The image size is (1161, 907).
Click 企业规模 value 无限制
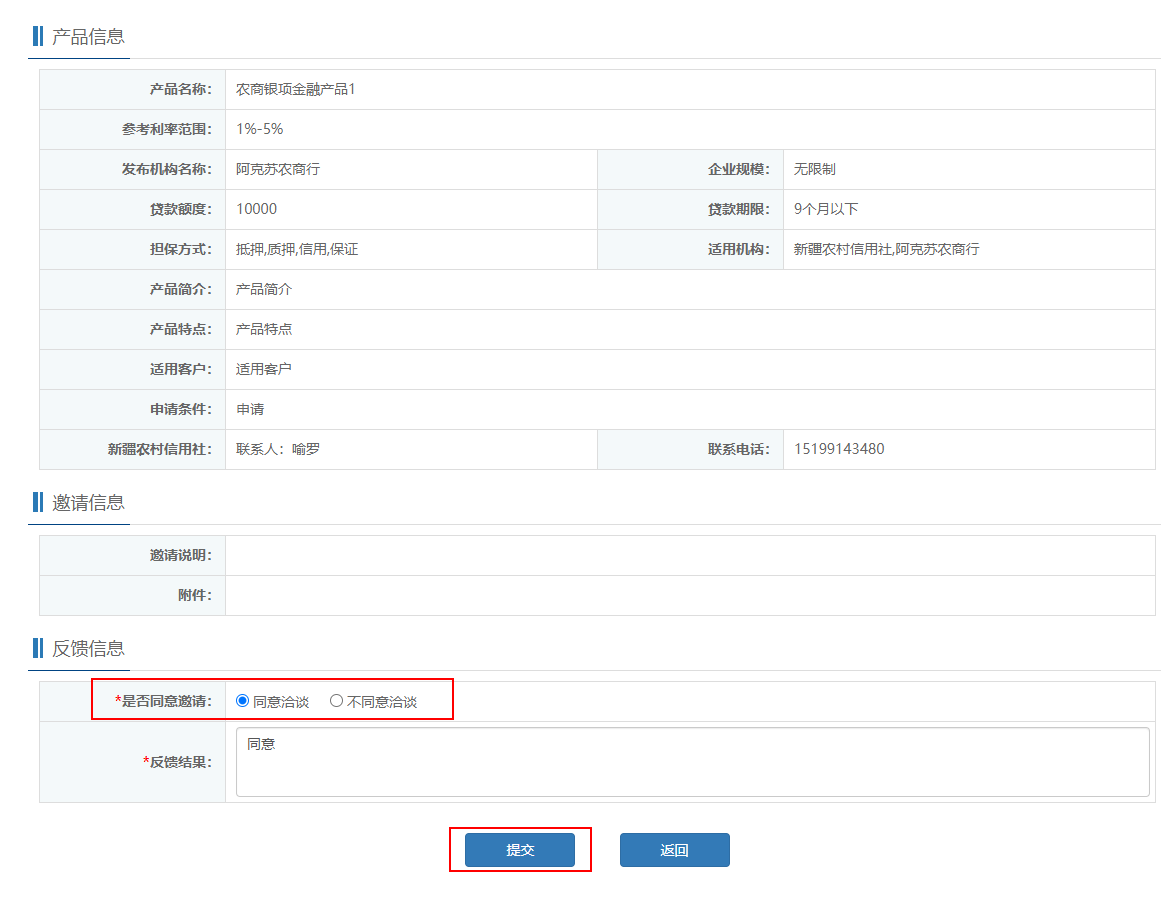coord(814,169)
